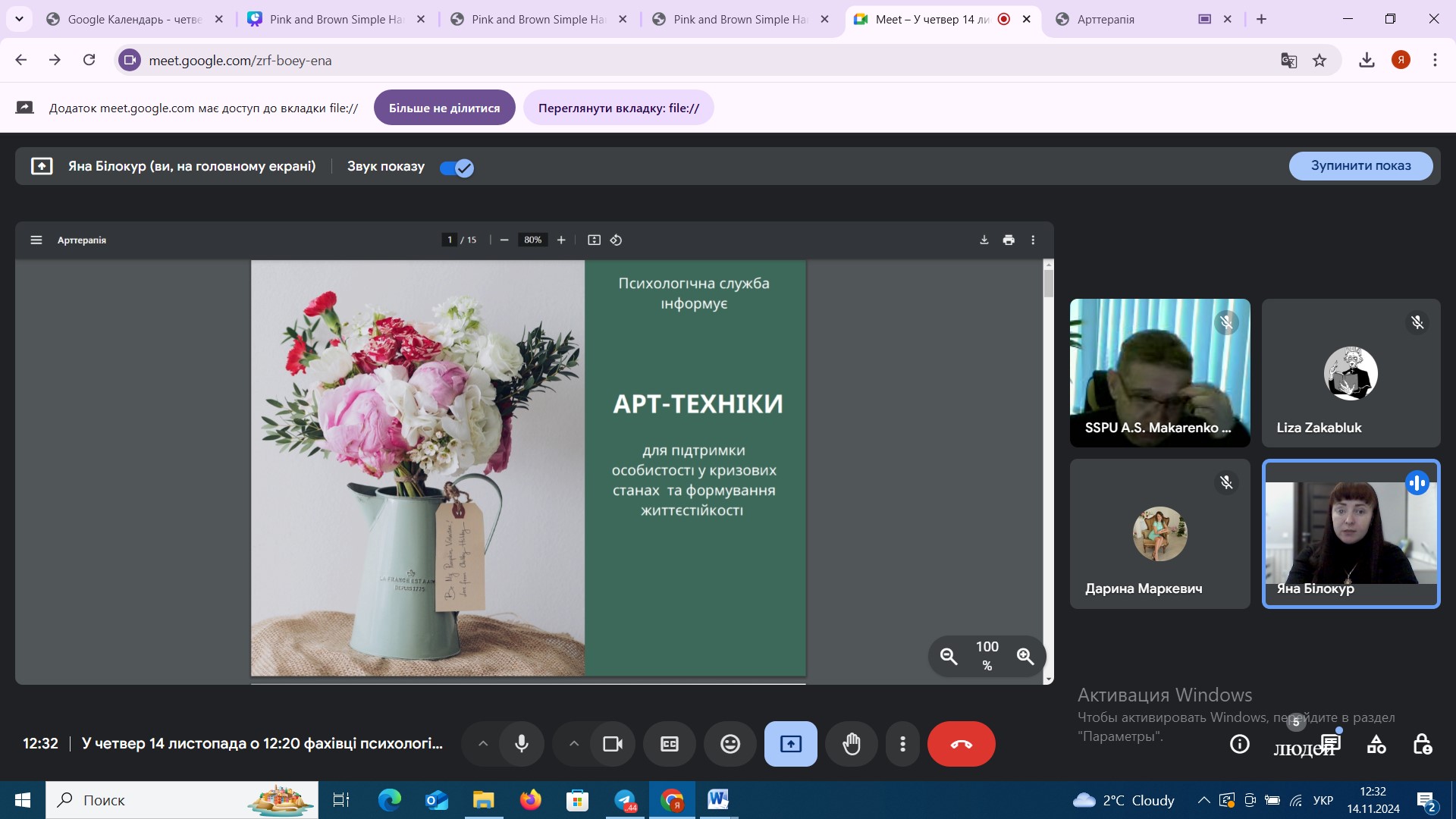Click the raise hand icon
Viewport: 1456px width, 819px height.
tap(852, 744)
